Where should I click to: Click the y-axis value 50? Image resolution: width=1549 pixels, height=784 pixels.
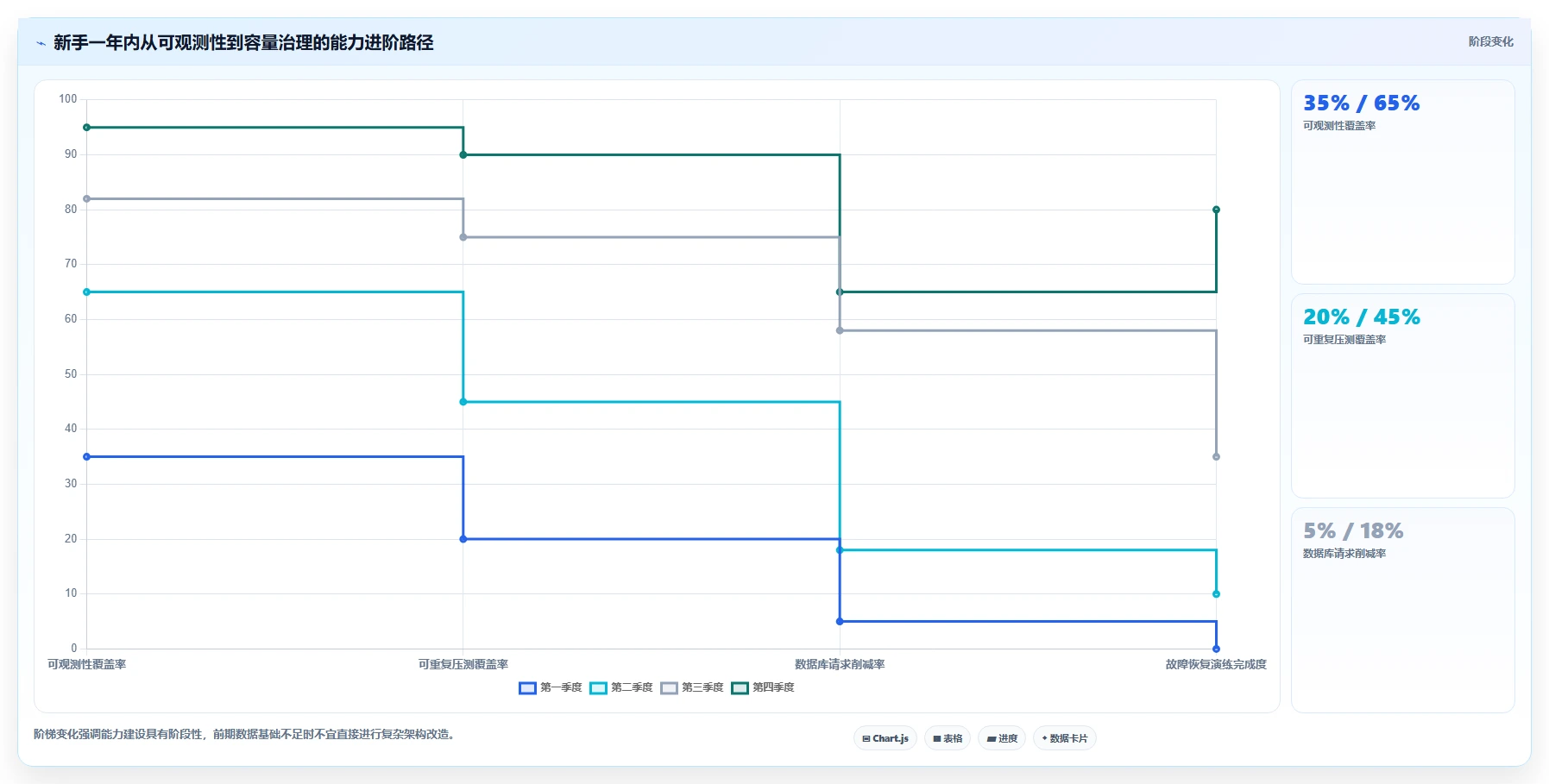click(x=71, y=374)
